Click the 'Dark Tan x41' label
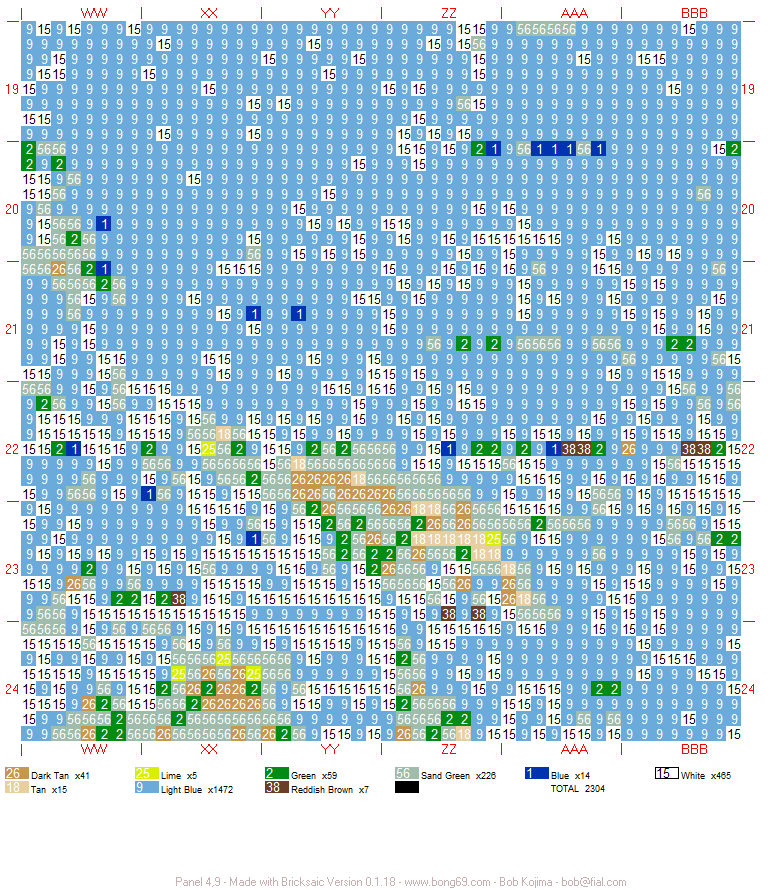The width and height of the screenshot is (780, 890). 60,775
